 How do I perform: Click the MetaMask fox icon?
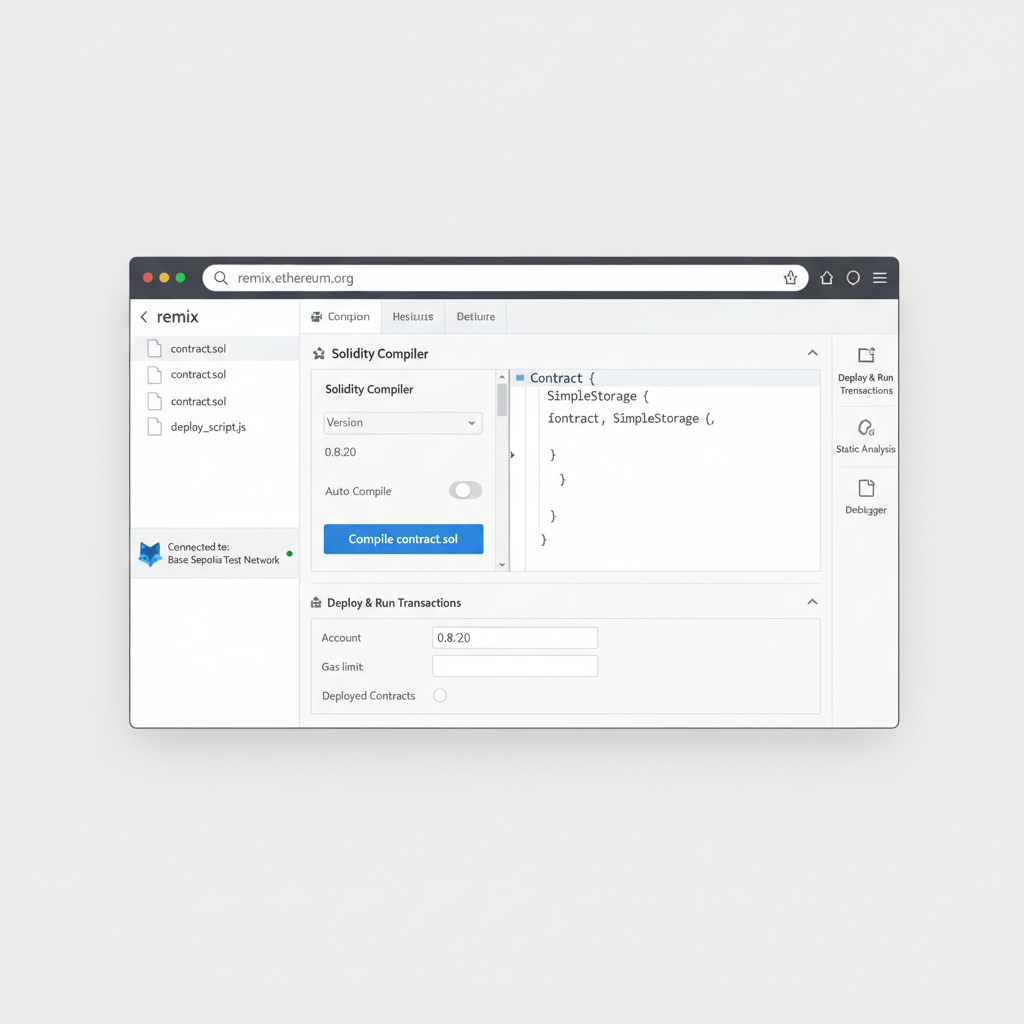[150, 552]
